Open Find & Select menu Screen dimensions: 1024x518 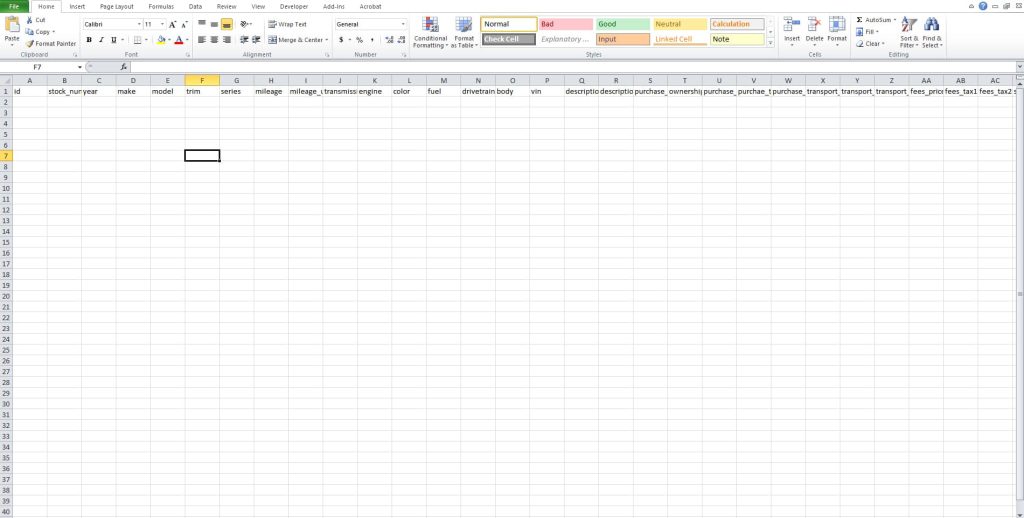click(932, 33)
